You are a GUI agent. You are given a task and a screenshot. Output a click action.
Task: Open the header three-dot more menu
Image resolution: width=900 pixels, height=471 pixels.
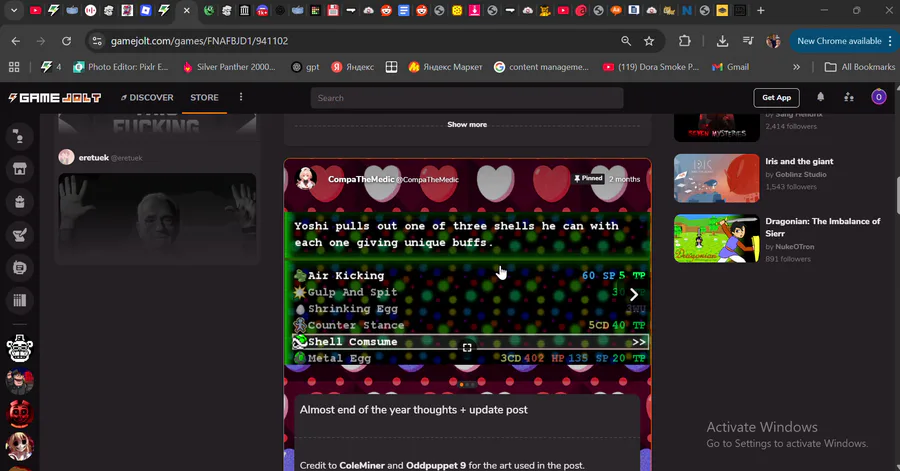tap(241, 97)
